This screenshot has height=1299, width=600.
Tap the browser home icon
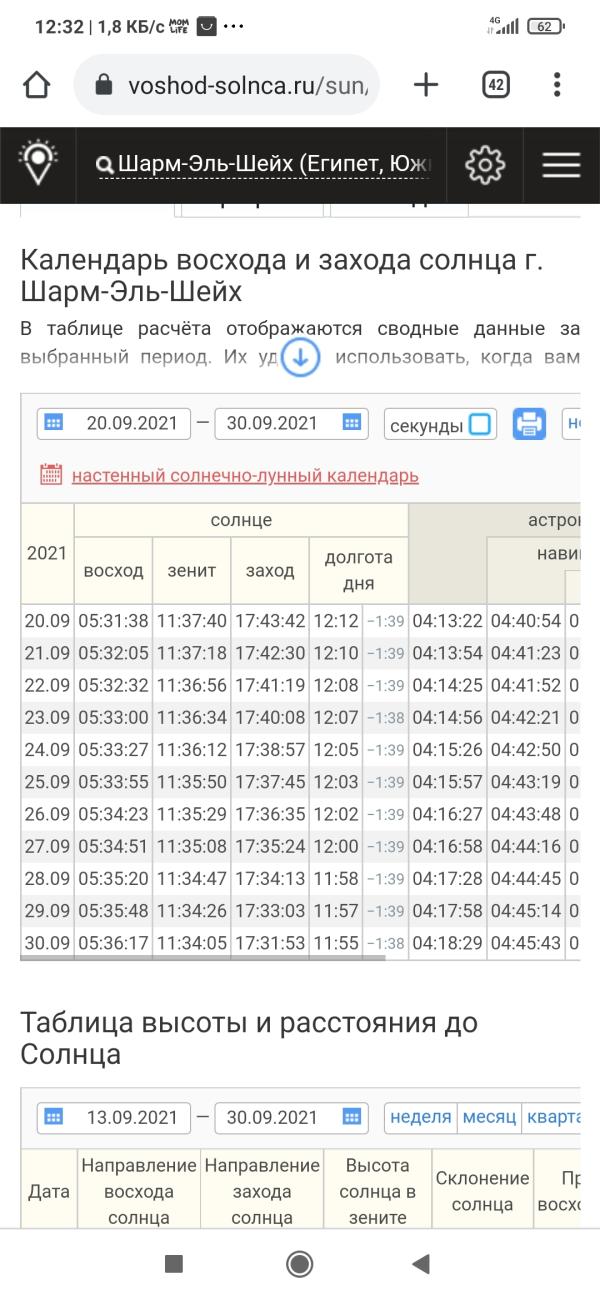[x=37, y=85]
